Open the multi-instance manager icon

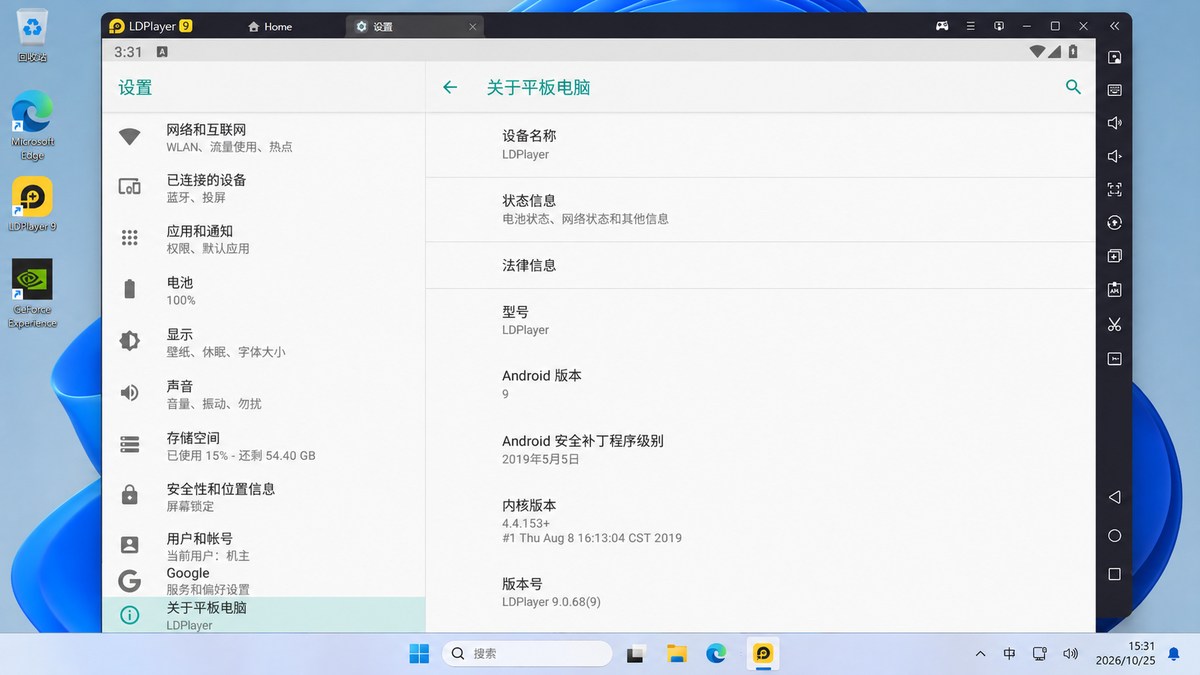[1114, 256]
